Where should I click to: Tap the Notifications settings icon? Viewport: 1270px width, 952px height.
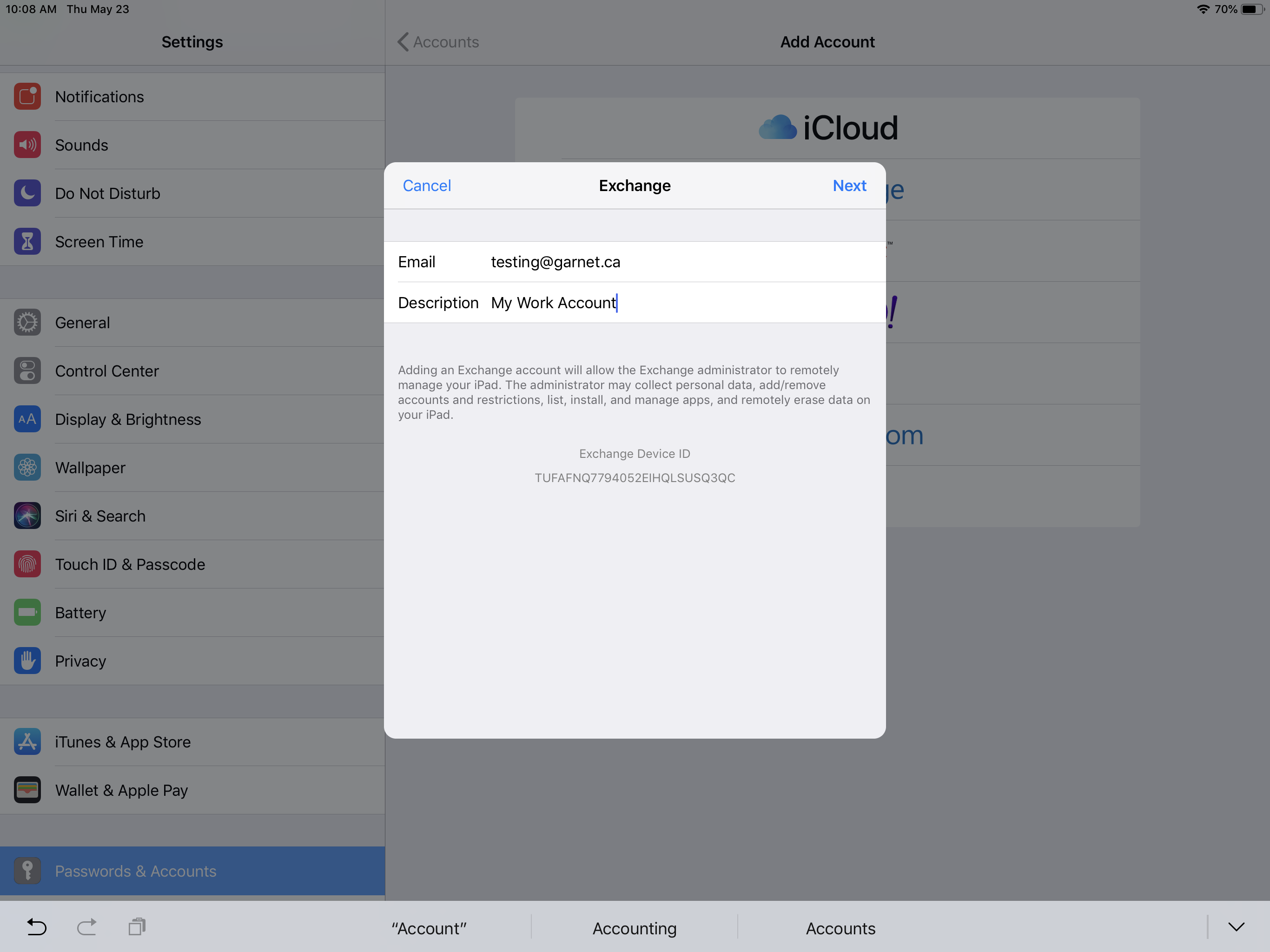tap(27, 97)
